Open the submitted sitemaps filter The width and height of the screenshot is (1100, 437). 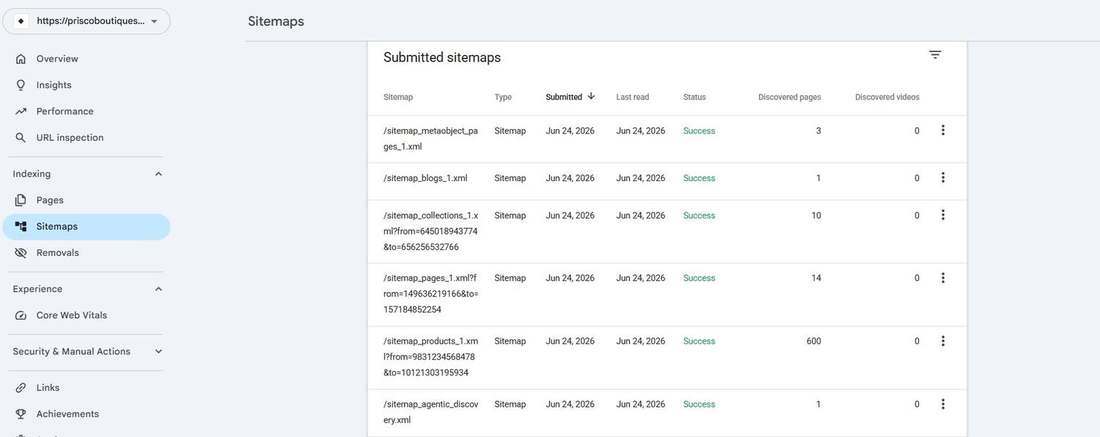934,55
